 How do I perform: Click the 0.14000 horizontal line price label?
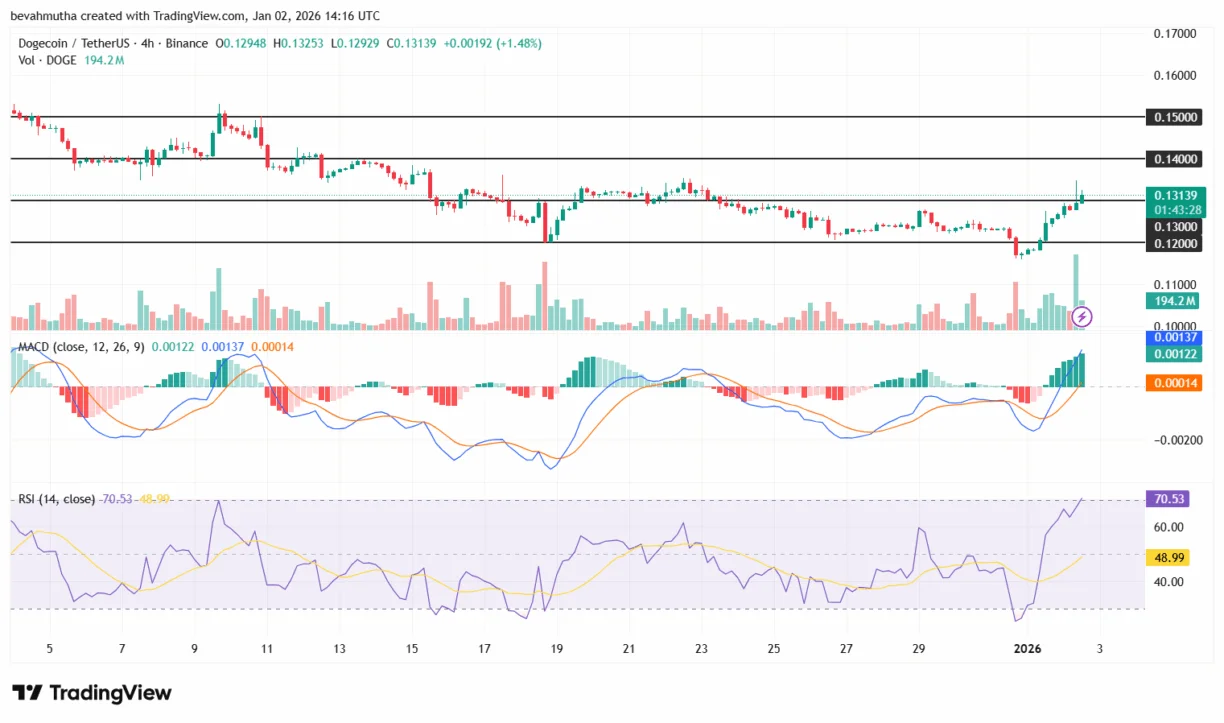coord(1172,159)
